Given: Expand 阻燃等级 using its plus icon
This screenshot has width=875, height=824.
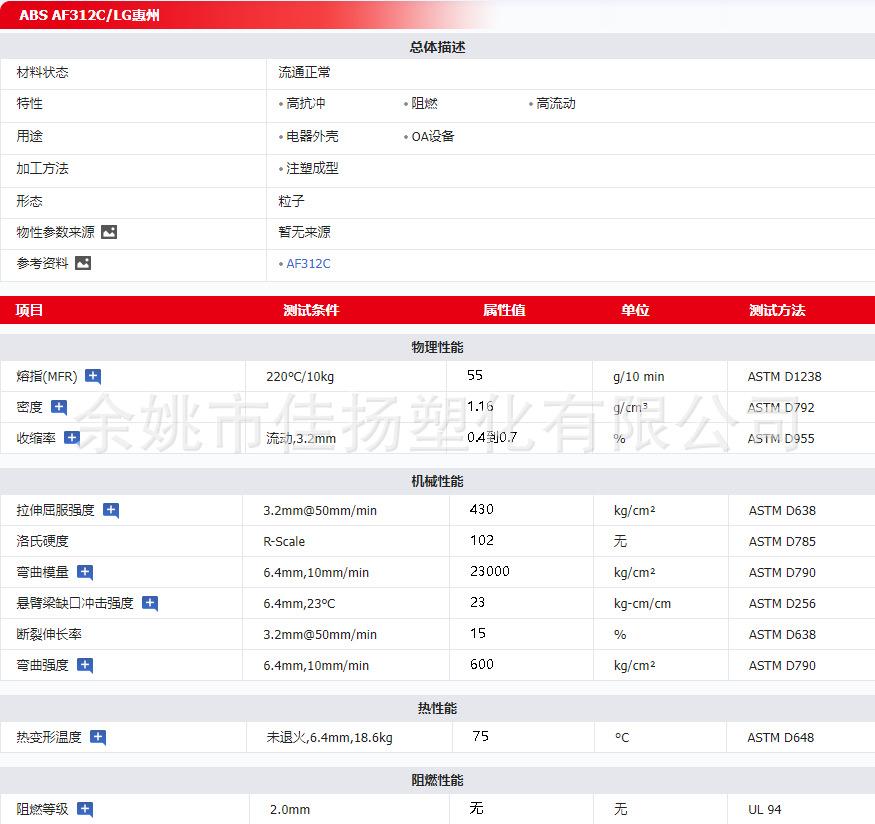Looking at the screenshot, I should tap(85, 809).
